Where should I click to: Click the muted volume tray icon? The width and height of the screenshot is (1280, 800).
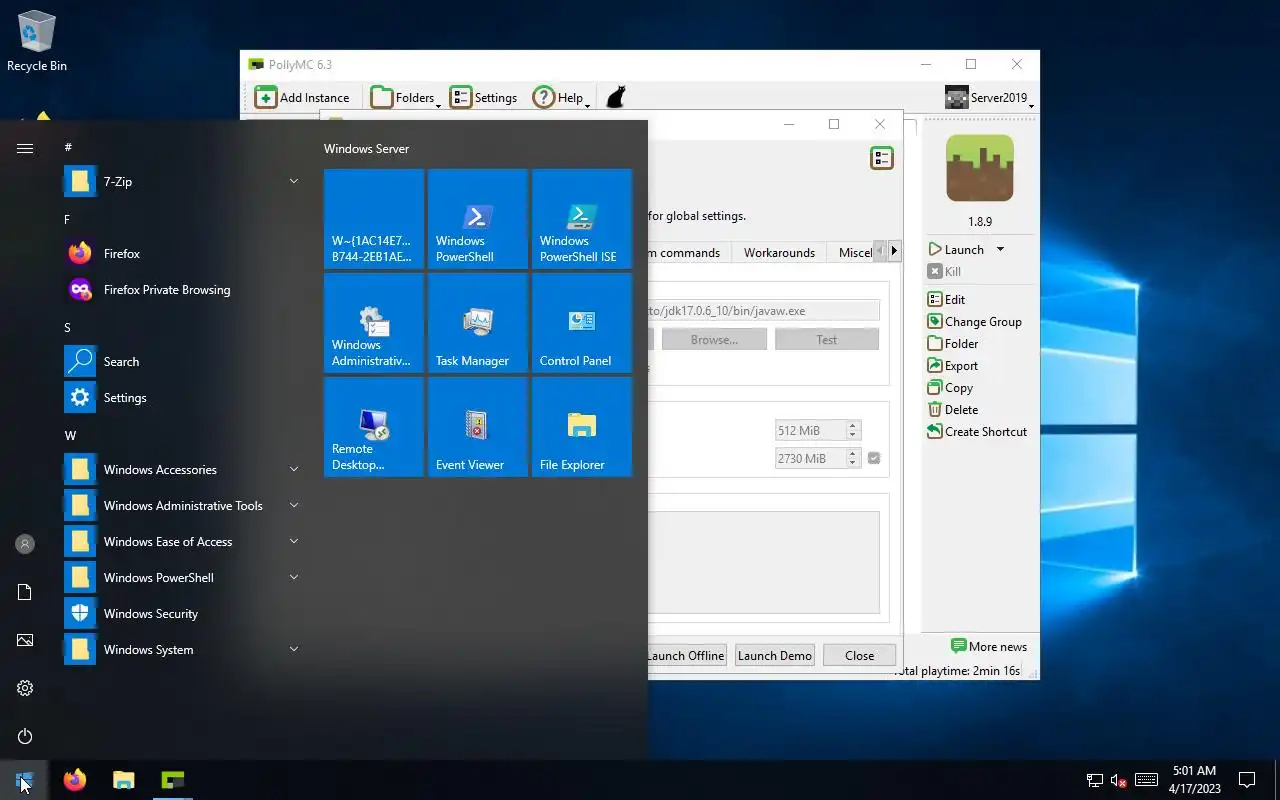point(1119,780)
